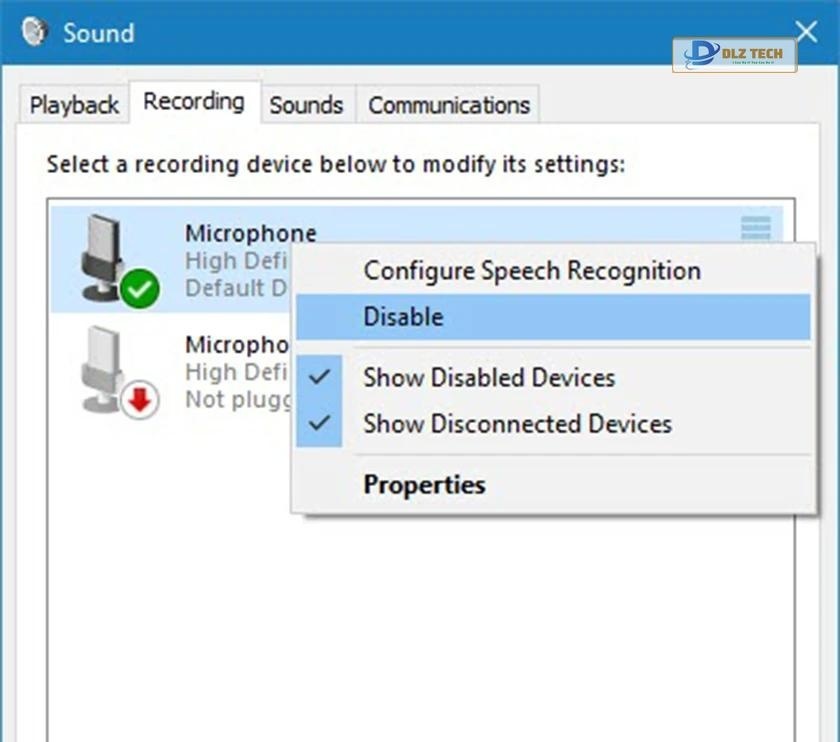Click the Sound speaker icon in title bar
Viewport: 840px width, 742px height.
(x=36, y=32)
